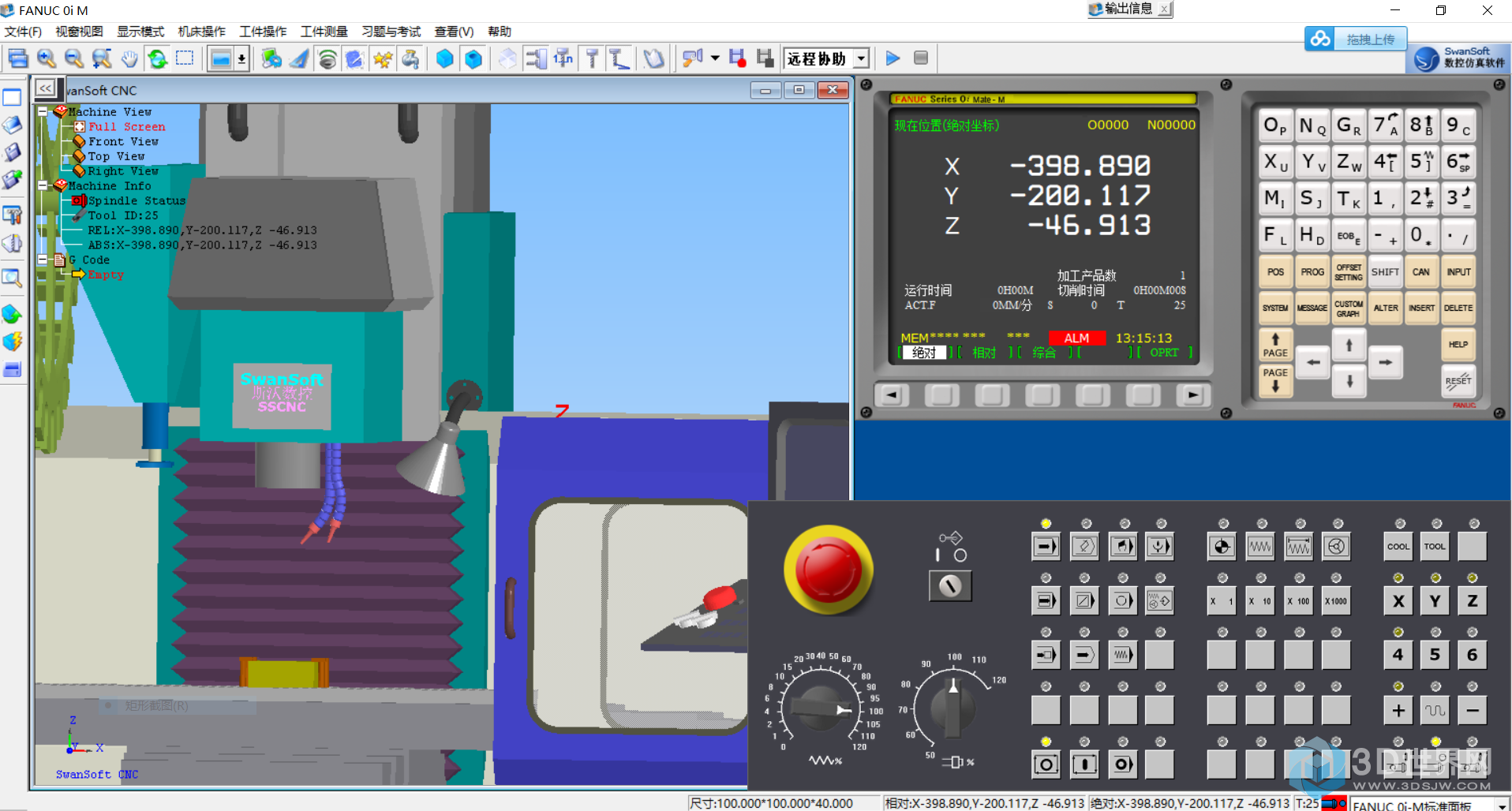1512x811 pixels.
Task: Select the X 100 increment button
Action: coord(1298,600)
